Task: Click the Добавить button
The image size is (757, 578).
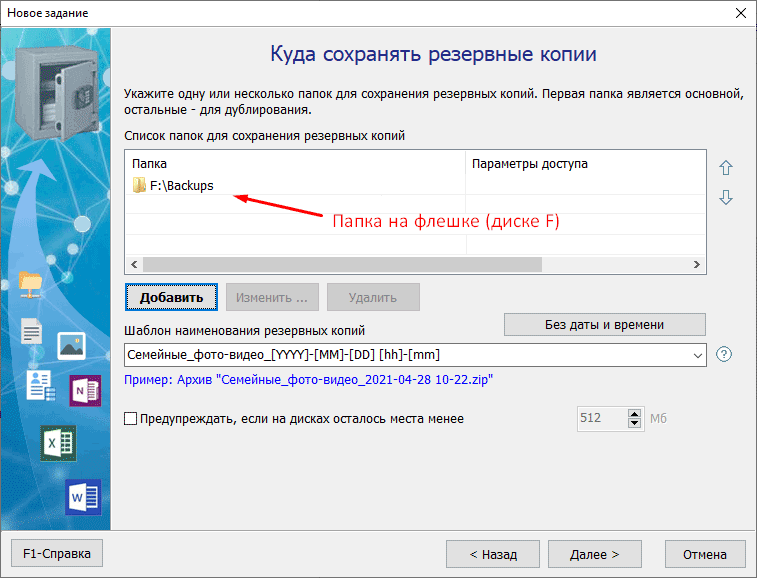Action: pyautogui.click(x=171, y=297)
